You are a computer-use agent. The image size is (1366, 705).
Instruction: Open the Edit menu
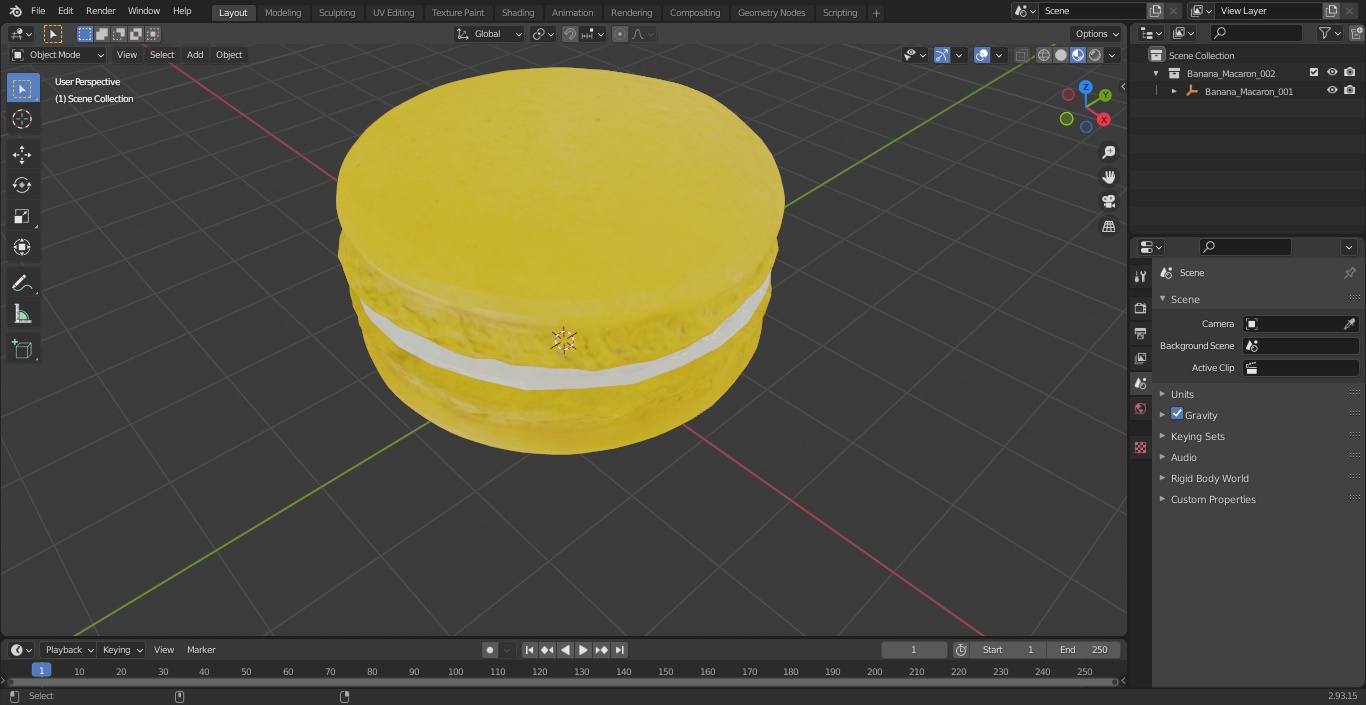pyautogui.click(x=66, y=11)
